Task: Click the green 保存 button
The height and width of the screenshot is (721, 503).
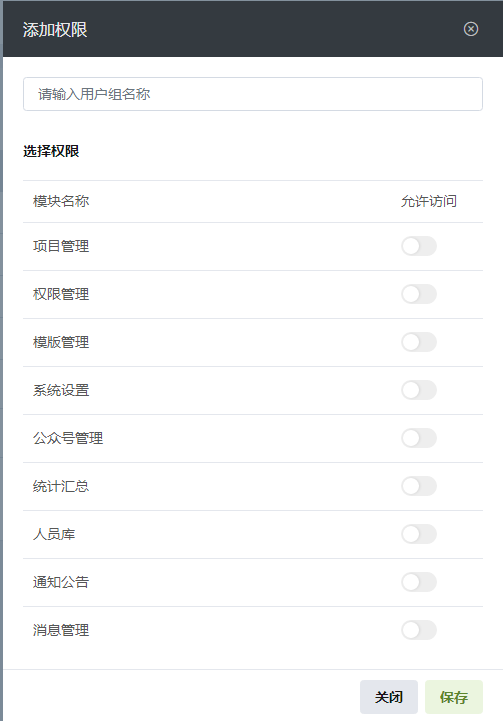Action: (x=454, y=697)
